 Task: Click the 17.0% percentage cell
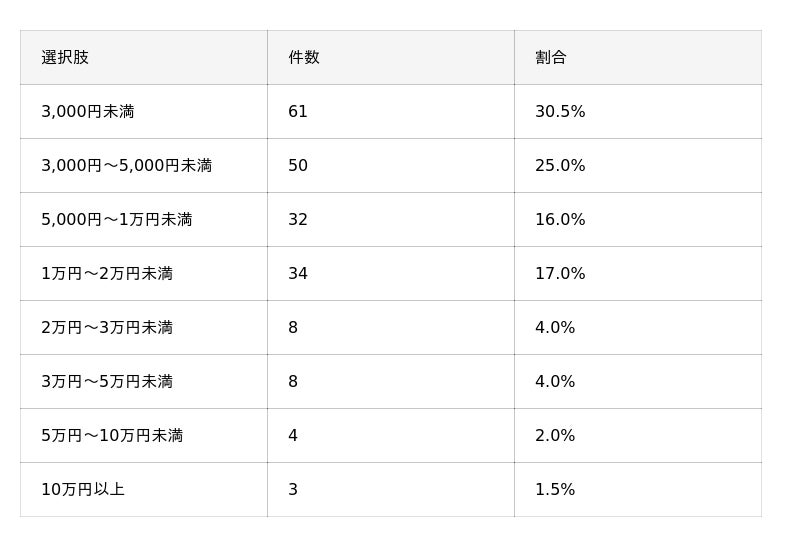pos(638,274)
